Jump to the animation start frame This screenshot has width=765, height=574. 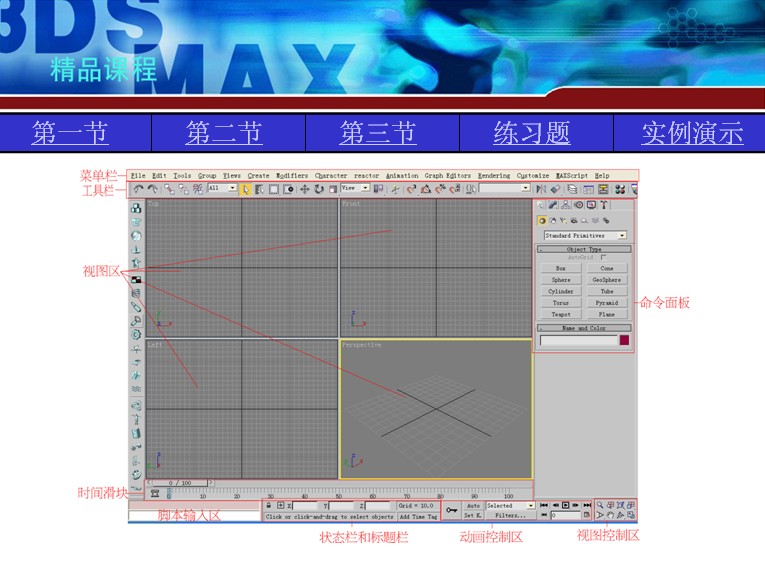click(x=544, y=505)
